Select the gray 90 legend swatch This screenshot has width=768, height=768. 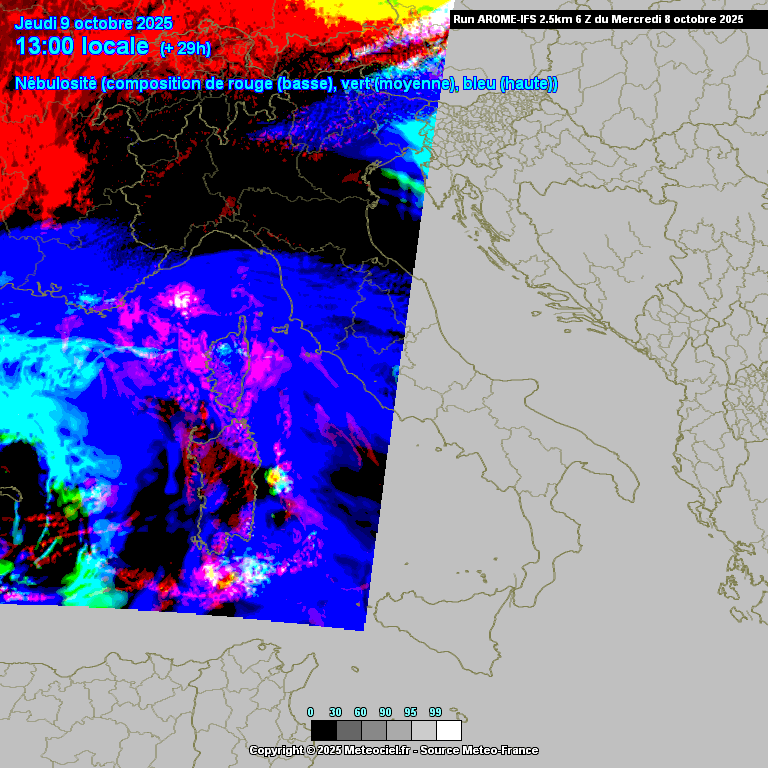pos(398,730)
